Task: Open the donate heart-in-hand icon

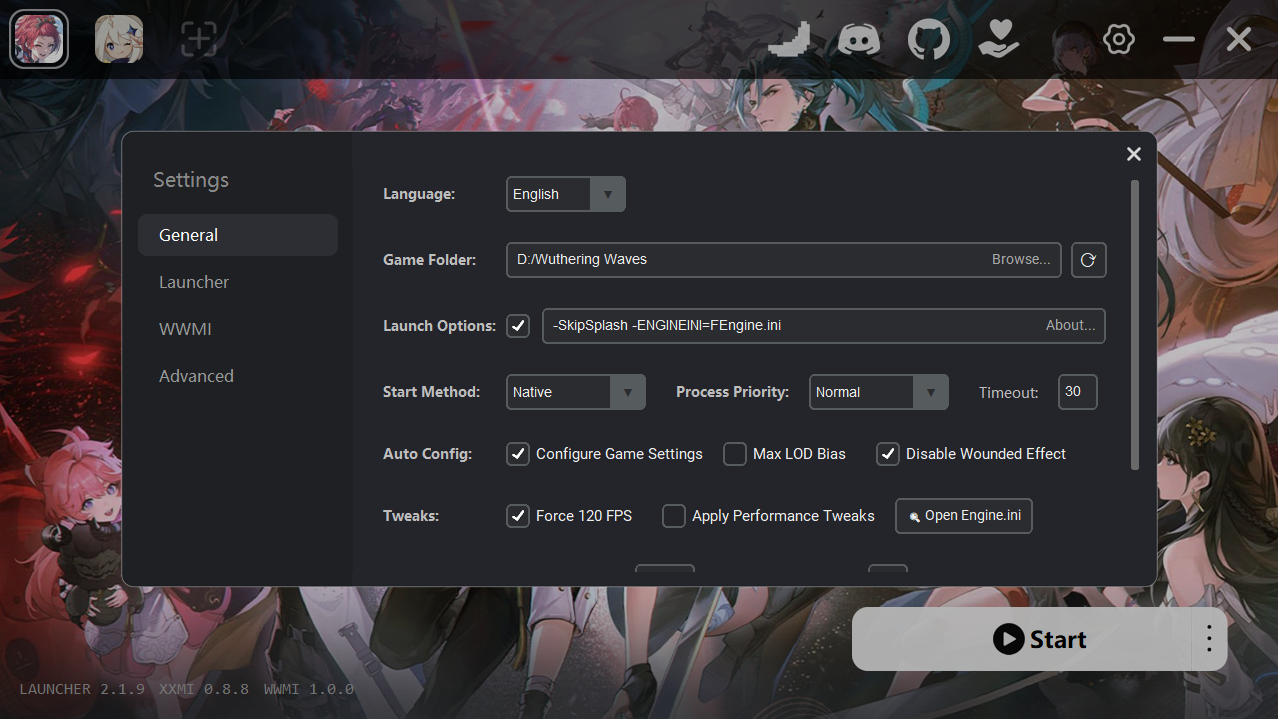Action: [998, 40]
